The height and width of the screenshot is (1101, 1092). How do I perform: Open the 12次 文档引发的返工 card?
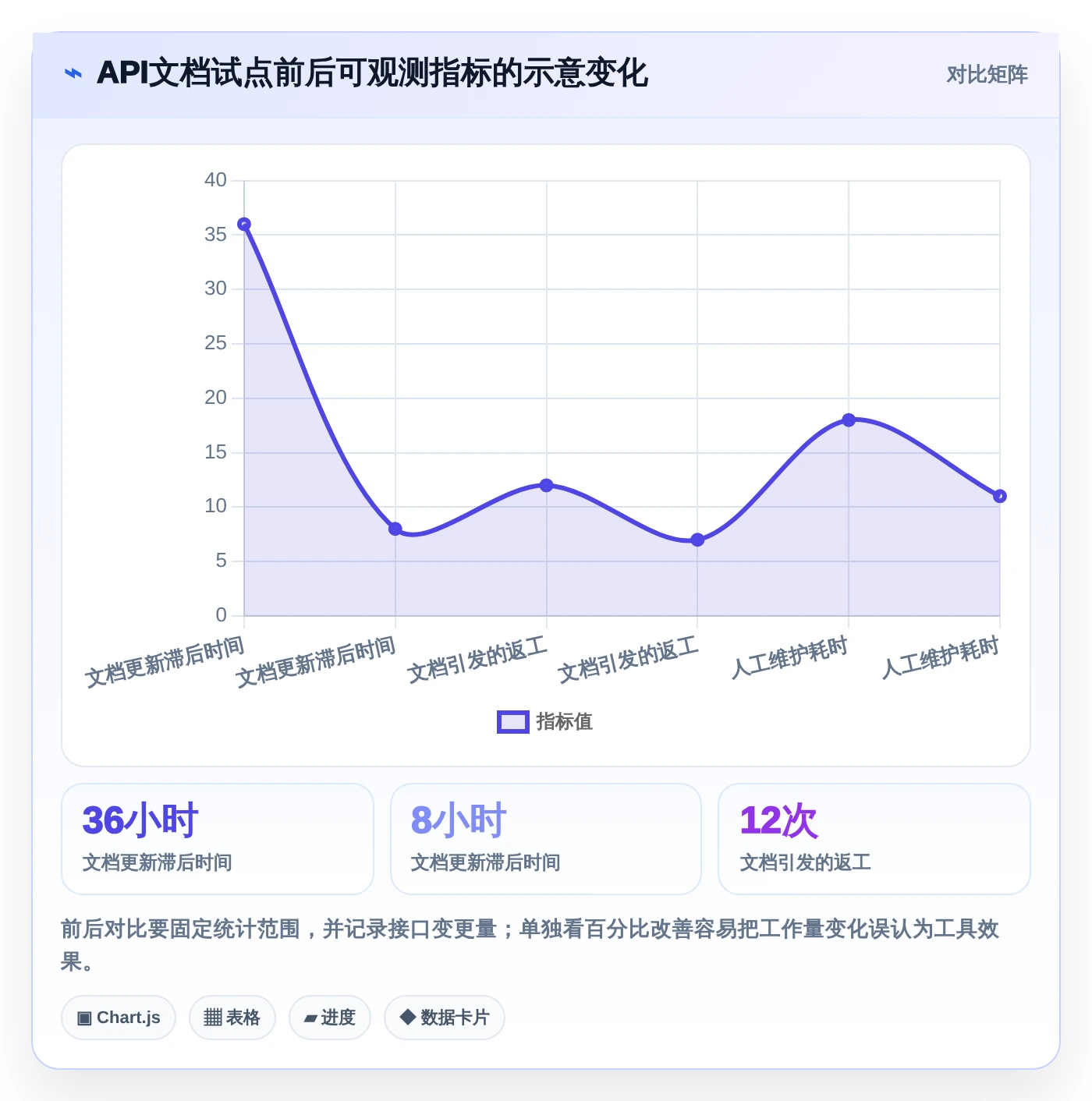(x=874, y=839)
